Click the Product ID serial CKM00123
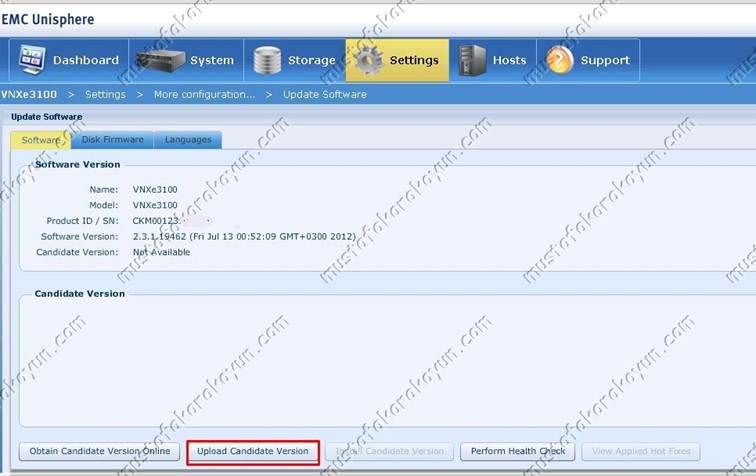Screen dimensions: 756x476 click(156, 221)
